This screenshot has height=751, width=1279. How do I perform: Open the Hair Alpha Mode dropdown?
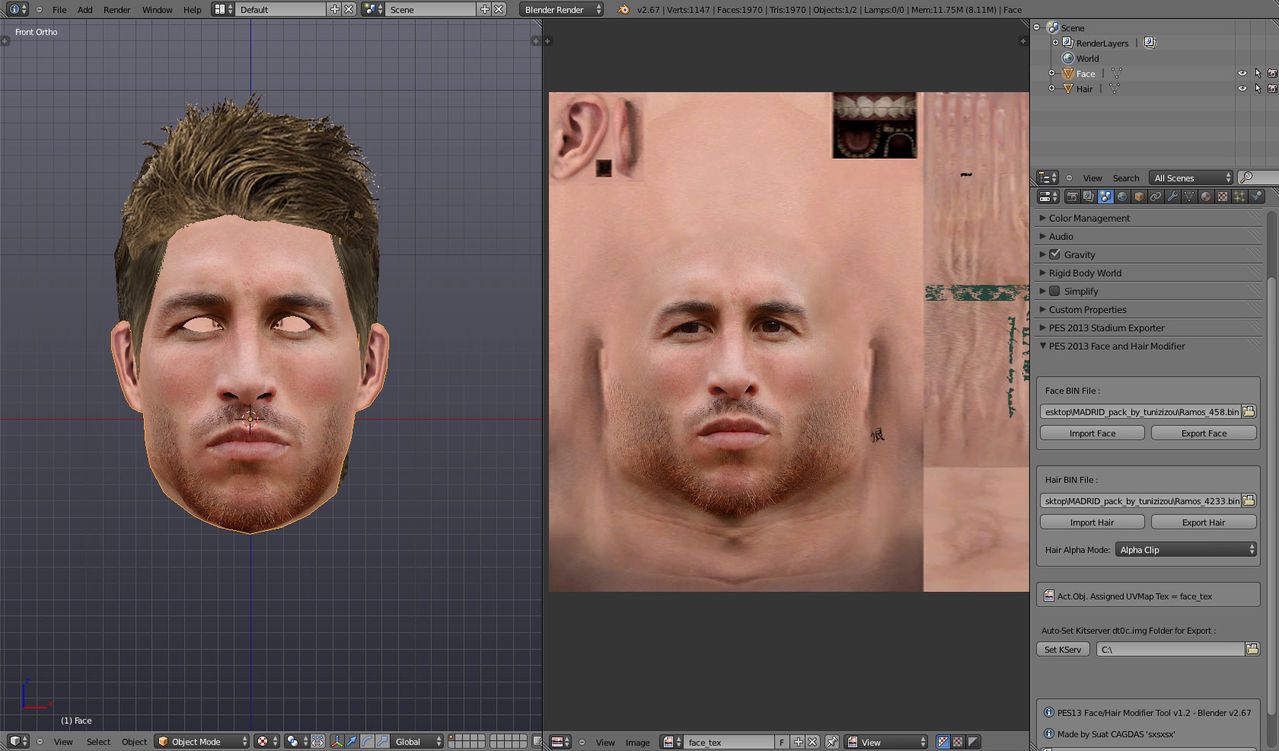[x=1185, y=550]
